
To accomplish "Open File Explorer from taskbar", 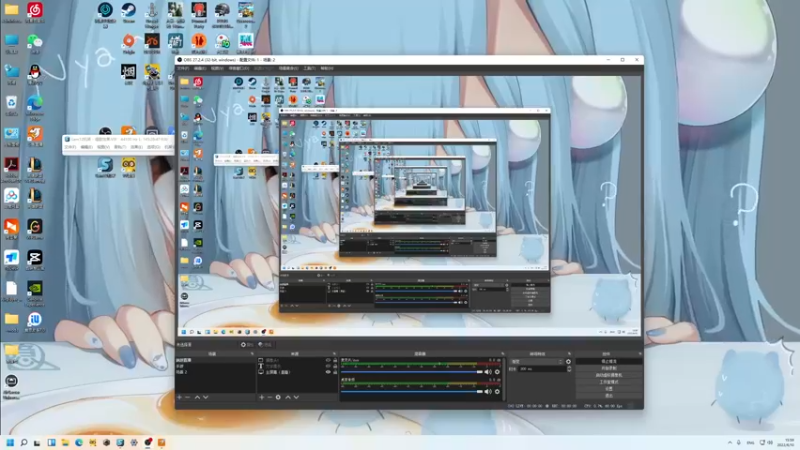I will click(x=65, y=442).
